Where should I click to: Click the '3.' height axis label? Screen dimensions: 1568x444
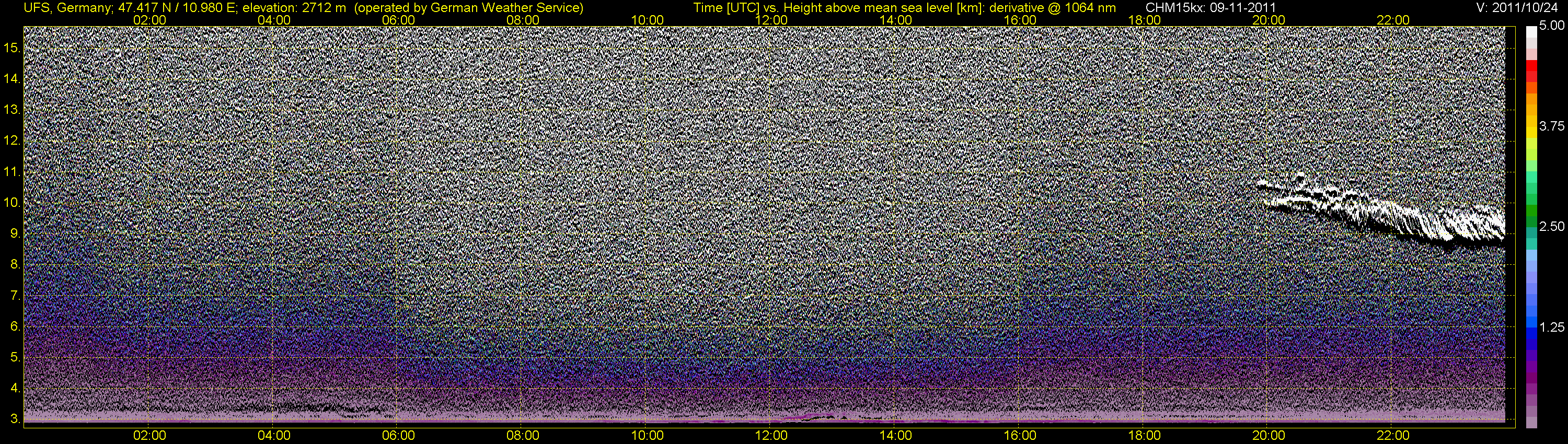click(15, 419)
